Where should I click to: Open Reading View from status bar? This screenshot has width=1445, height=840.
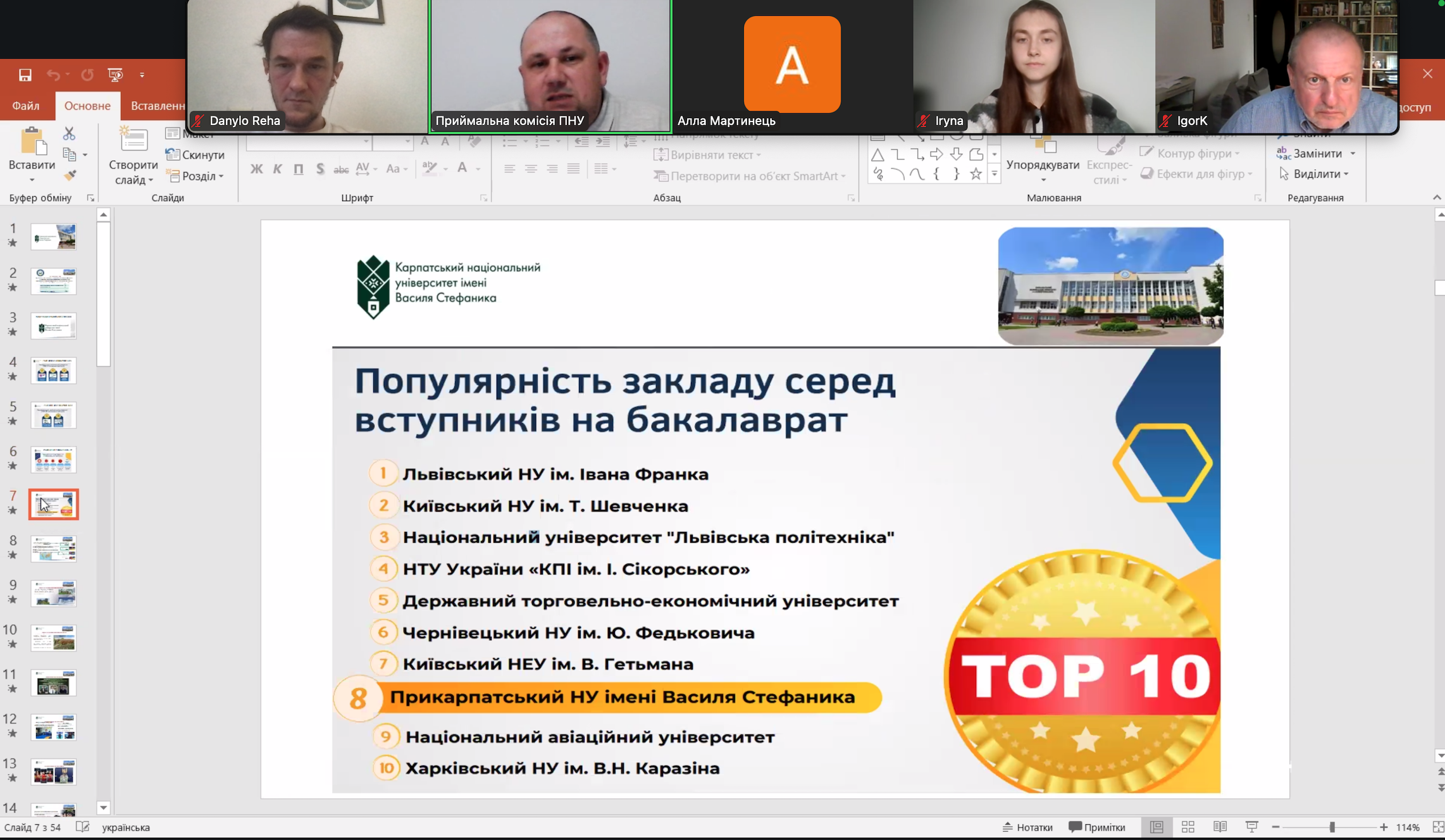click(x=1220, y=827)
